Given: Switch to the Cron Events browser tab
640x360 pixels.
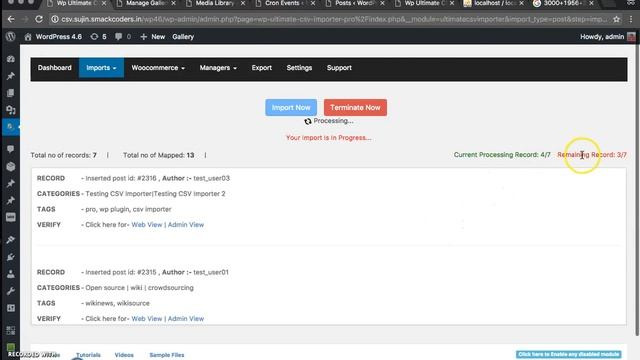Looking at the screenshot, I should point(284,3).
